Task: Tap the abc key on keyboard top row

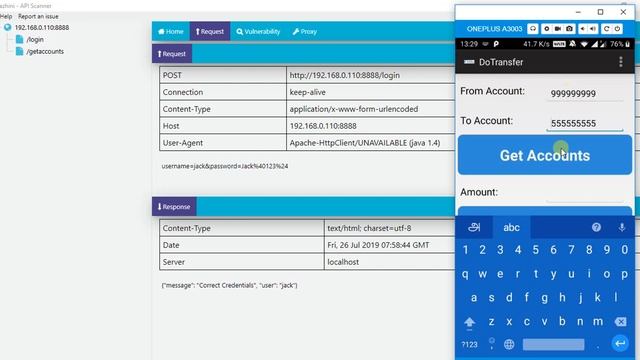Action: tap(511, 227)
